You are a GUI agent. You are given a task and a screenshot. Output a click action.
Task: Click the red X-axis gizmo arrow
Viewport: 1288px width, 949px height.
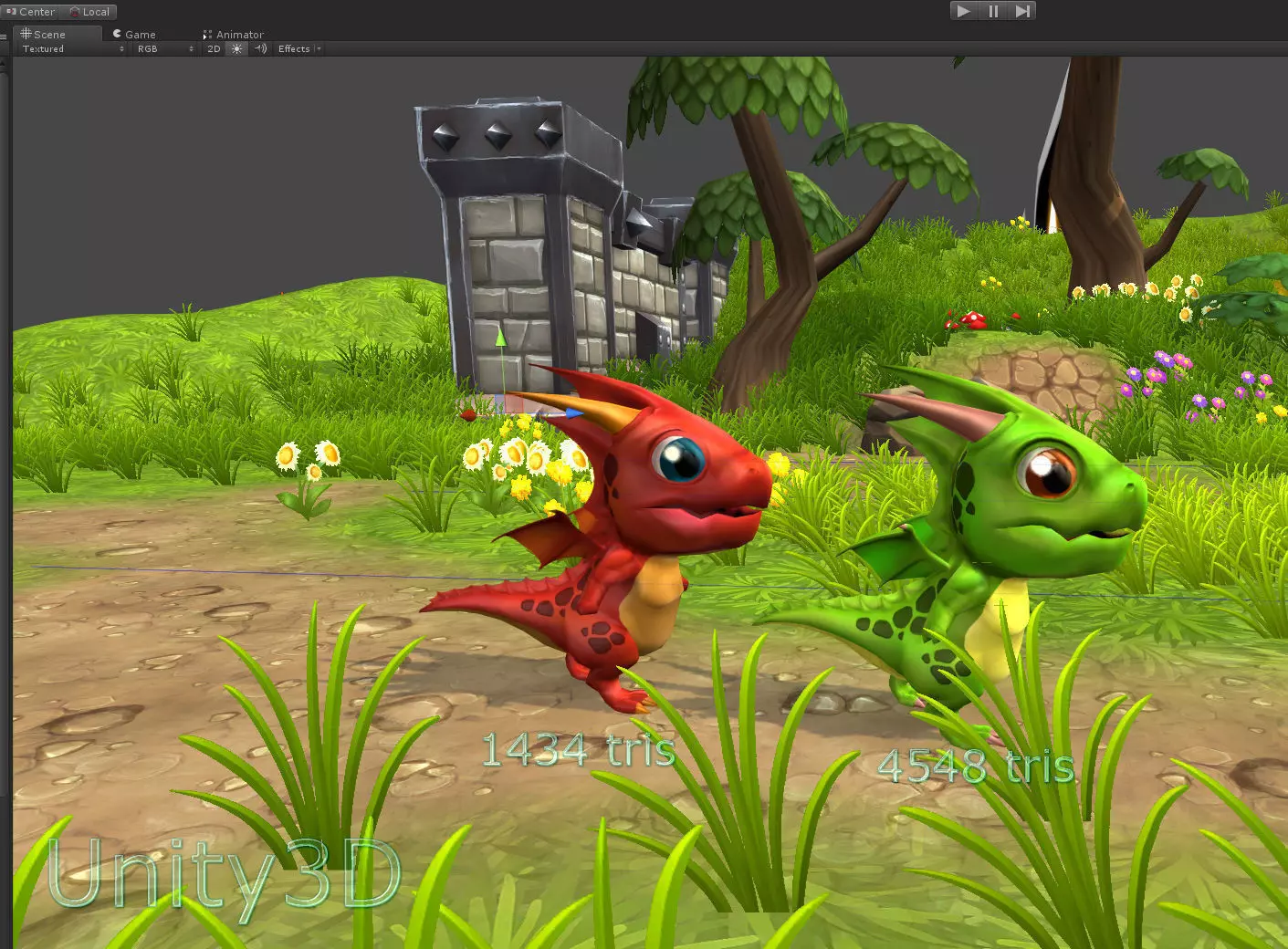[468, 415]
